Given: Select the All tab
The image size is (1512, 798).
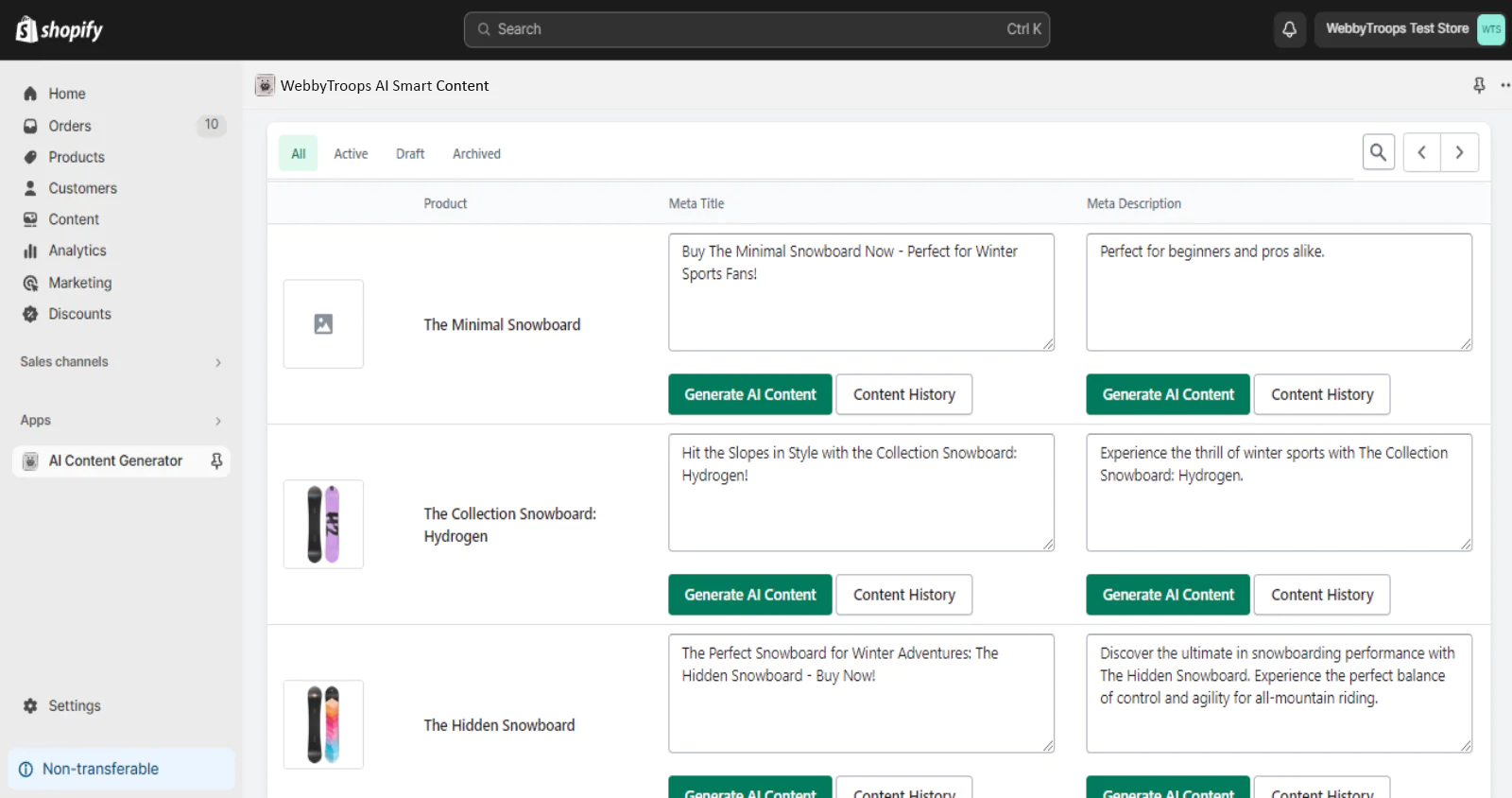Looking at the screenshot, I should 299,153.
